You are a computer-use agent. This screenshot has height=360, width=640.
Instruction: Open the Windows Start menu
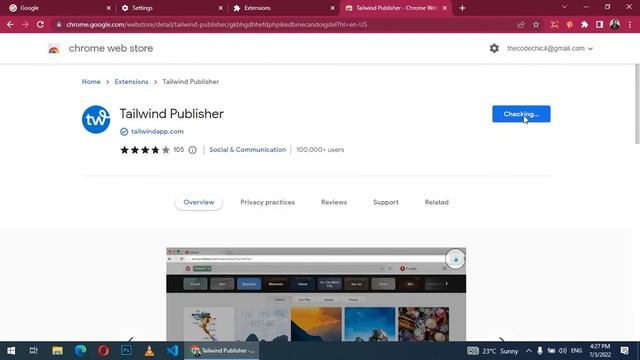11,351
